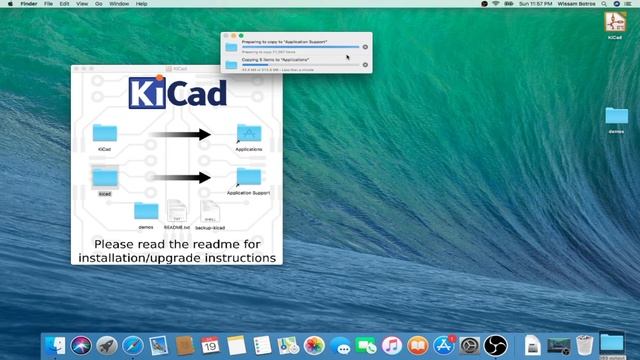Open the File menu
The width and height of the screenshot is (640, 360).
coord(48,4)
